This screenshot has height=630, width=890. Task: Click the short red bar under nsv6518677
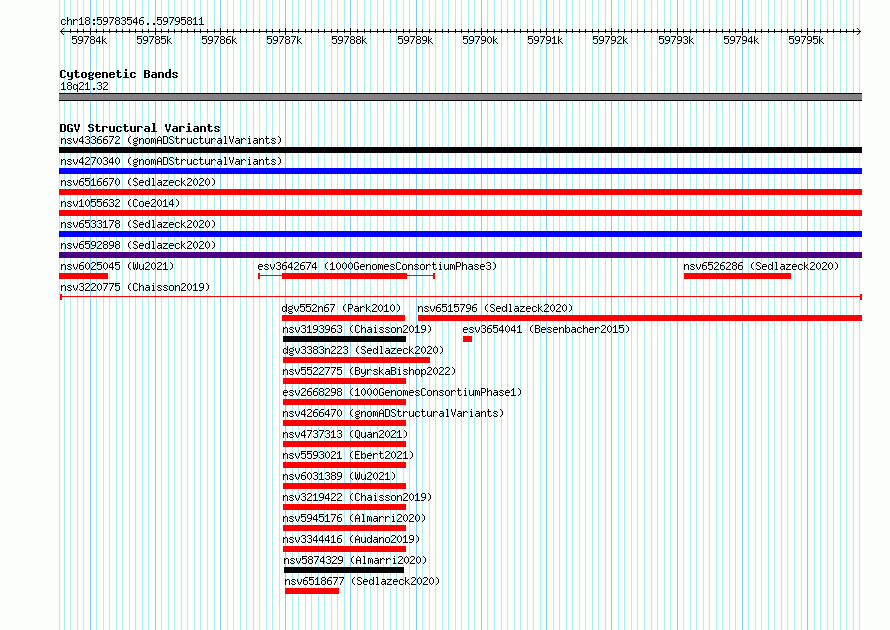coord(312,591)
